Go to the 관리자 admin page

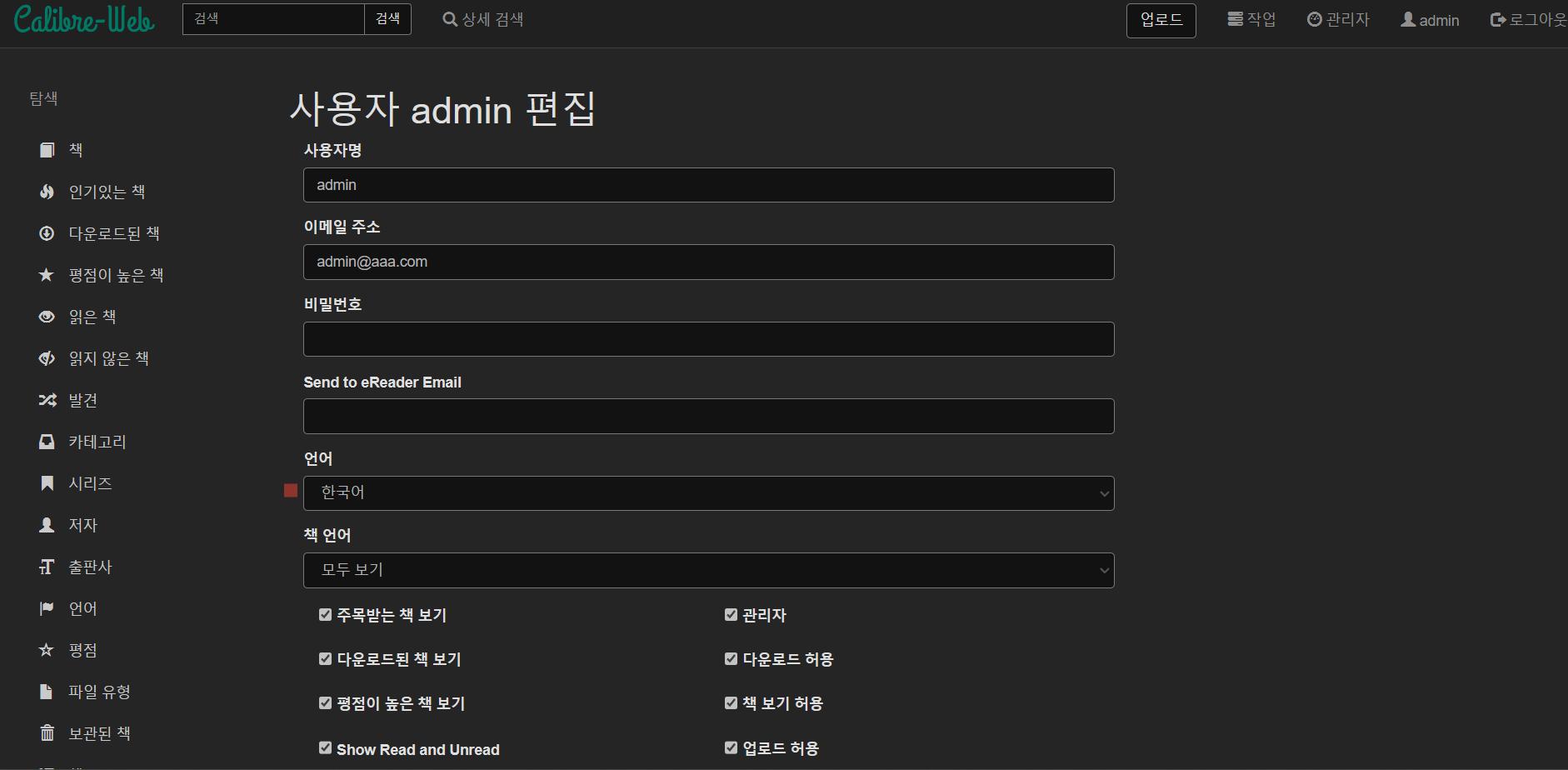[x=1338, y=19]
